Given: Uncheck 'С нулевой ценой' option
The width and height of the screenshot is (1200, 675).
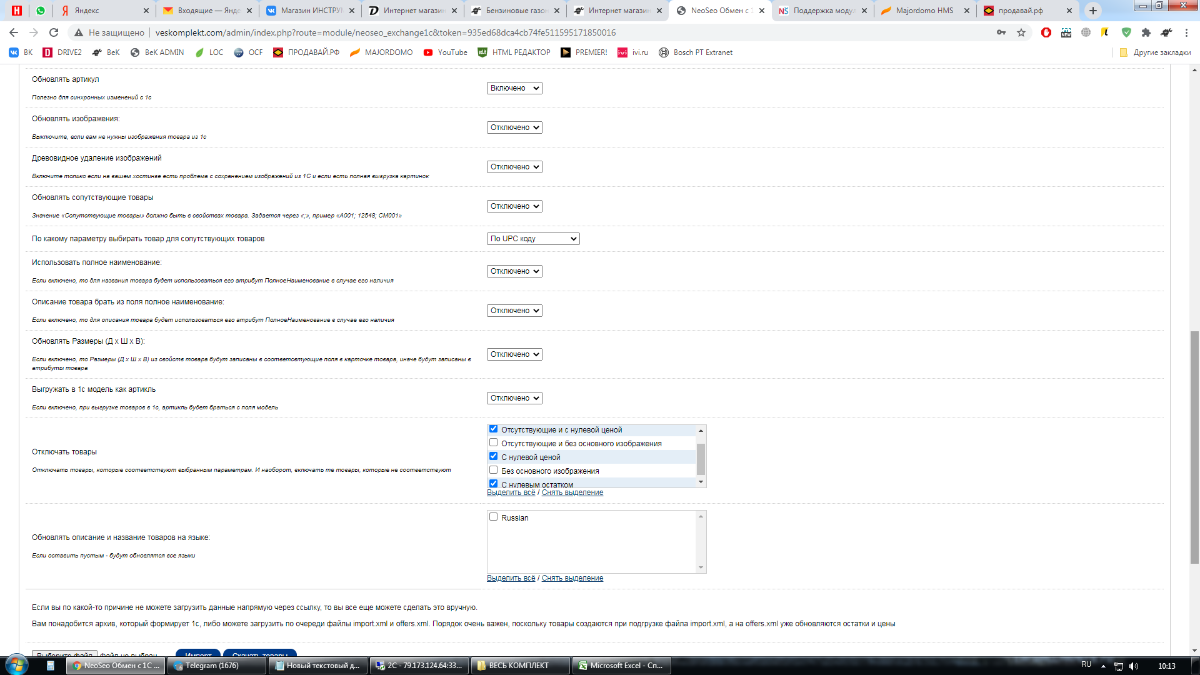Looking at the screenshot, I should point(493,456).
